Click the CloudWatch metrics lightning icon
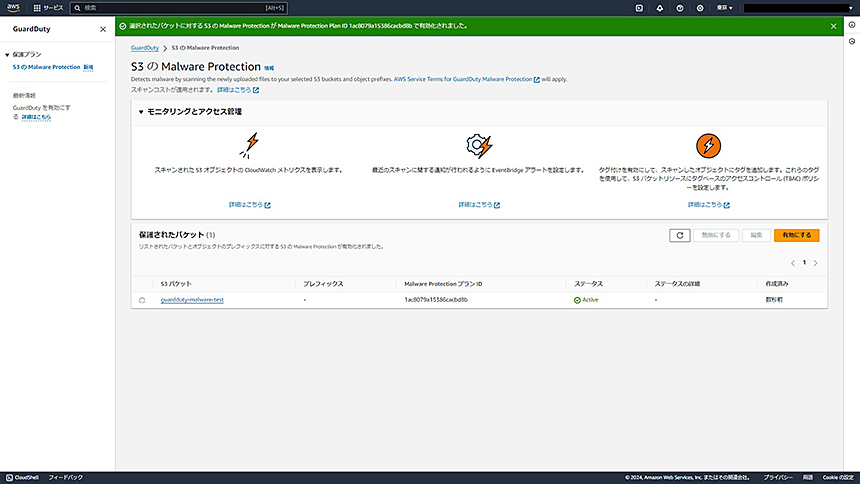Viewport: 860px width, 484px height. tap(250, 145)
